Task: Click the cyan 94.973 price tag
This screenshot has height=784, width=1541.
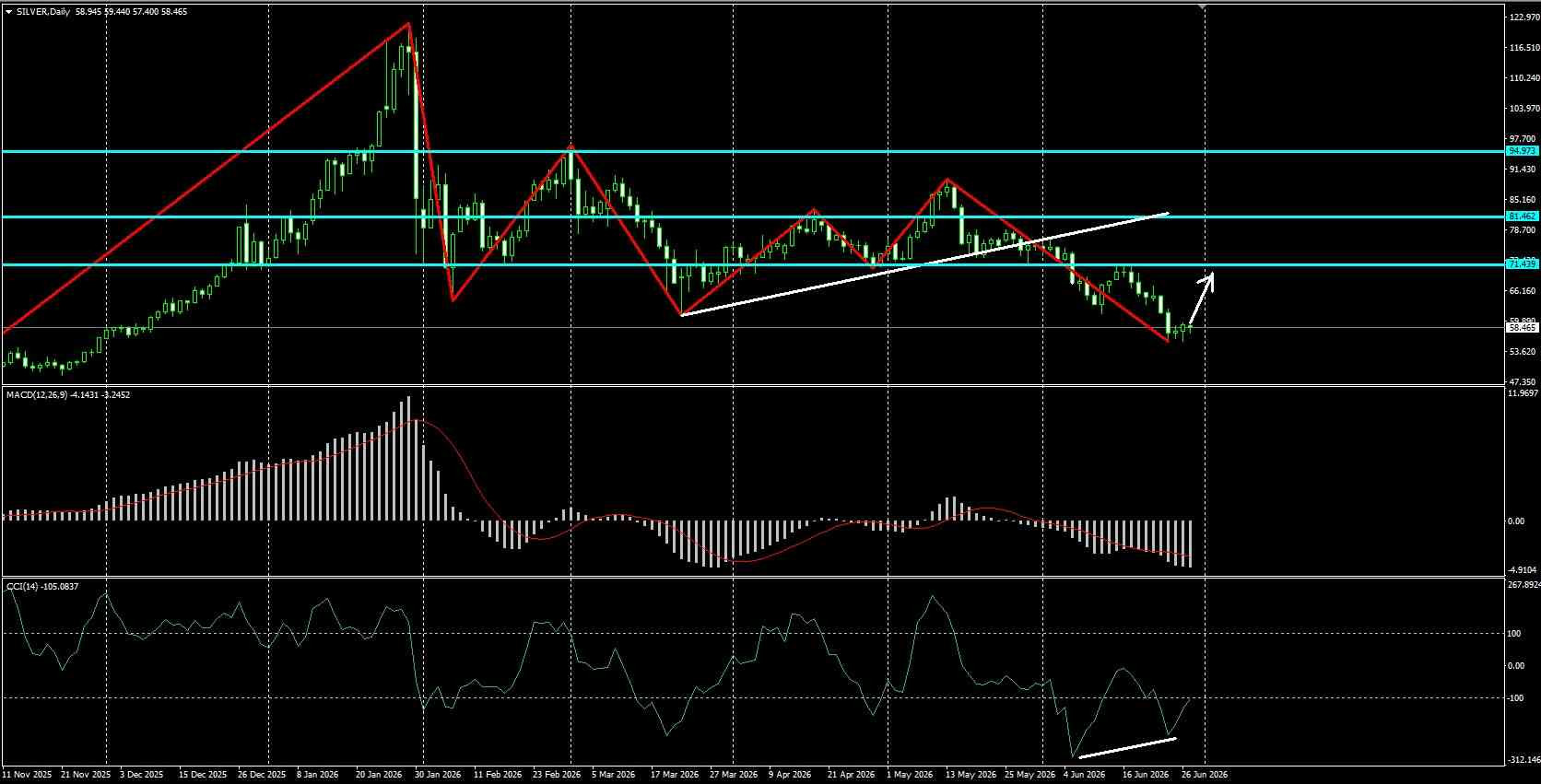Action: coord(1522,150)
